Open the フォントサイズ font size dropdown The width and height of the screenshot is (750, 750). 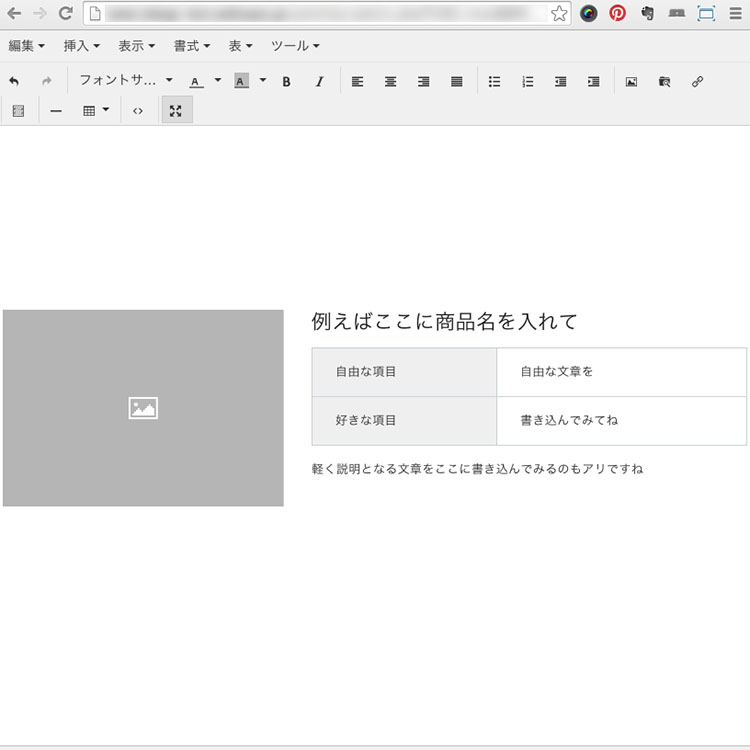click(x=125, y=81)
